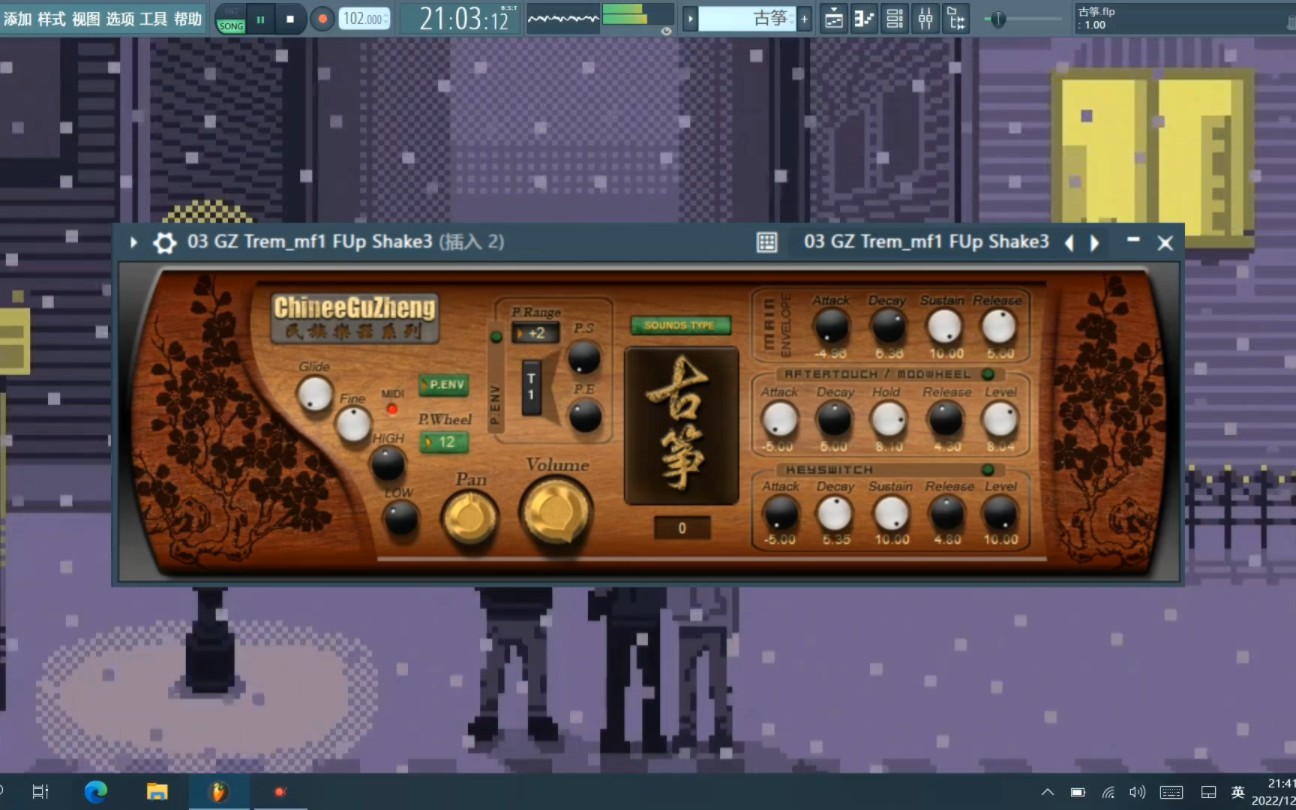Click Main Envelope Release knob
This screenshot has height=810, width=1296.
click(998, 326)
